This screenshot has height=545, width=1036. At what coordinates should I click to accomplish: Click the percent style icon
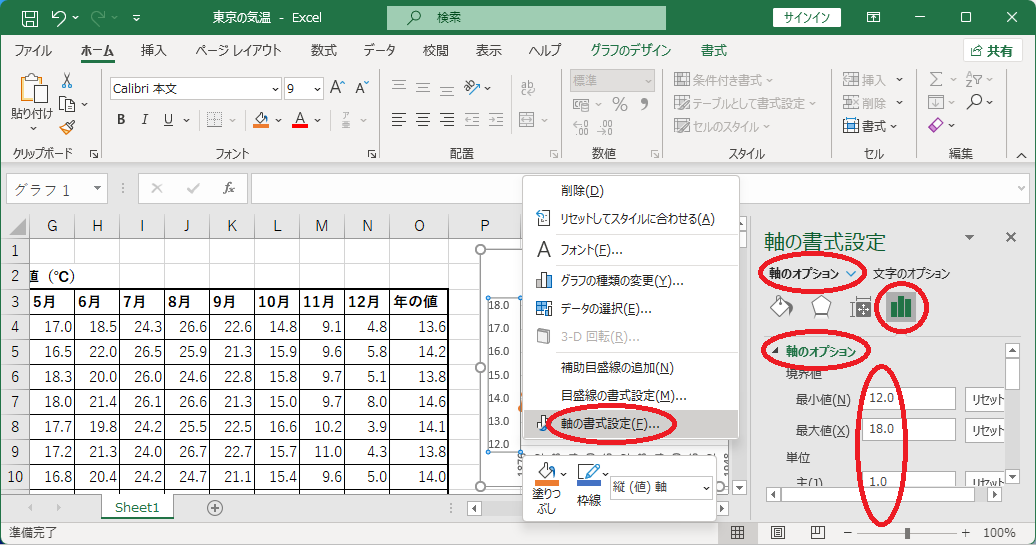(619, 104)
